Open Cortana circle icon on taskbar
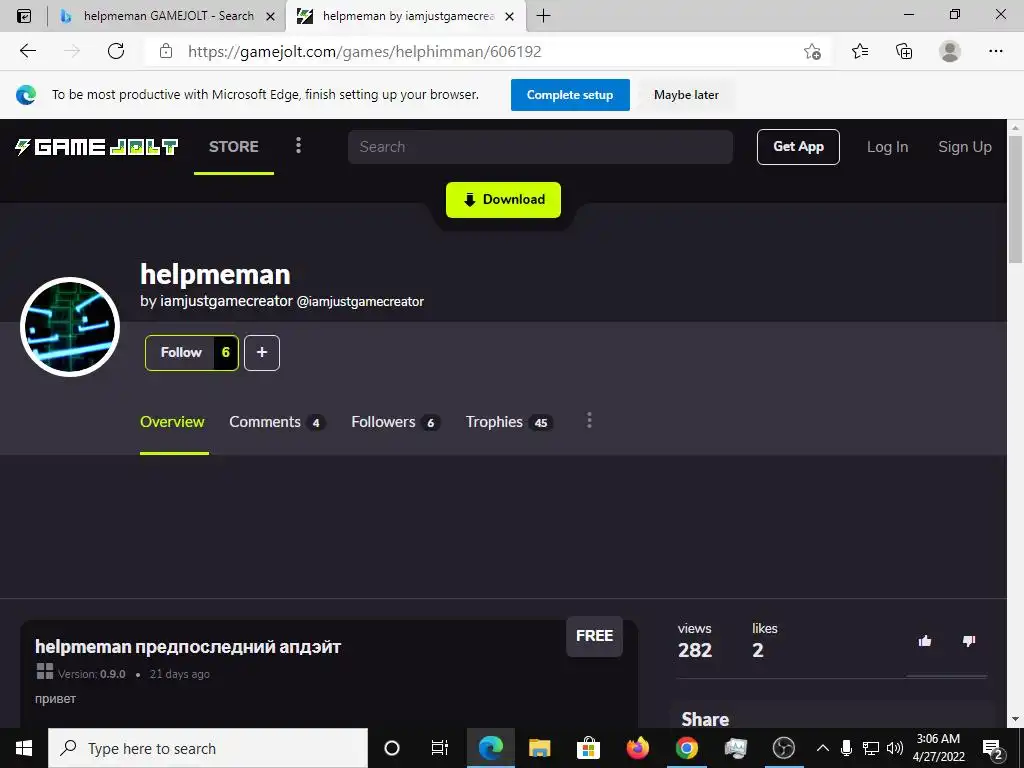 click(x=392, y=748)
